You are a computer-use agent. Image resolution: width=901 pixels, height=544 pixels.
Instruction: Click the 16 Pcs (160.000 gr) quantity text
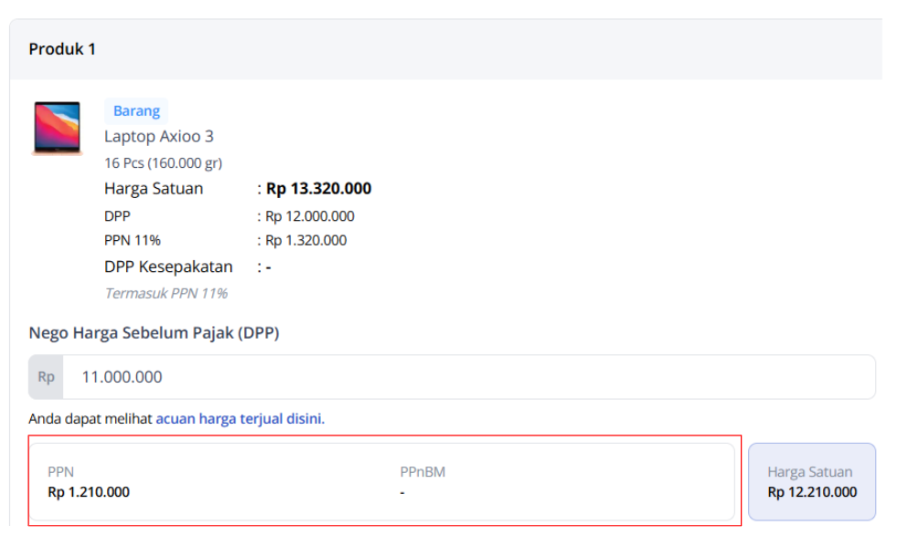[x=163, y=163]
